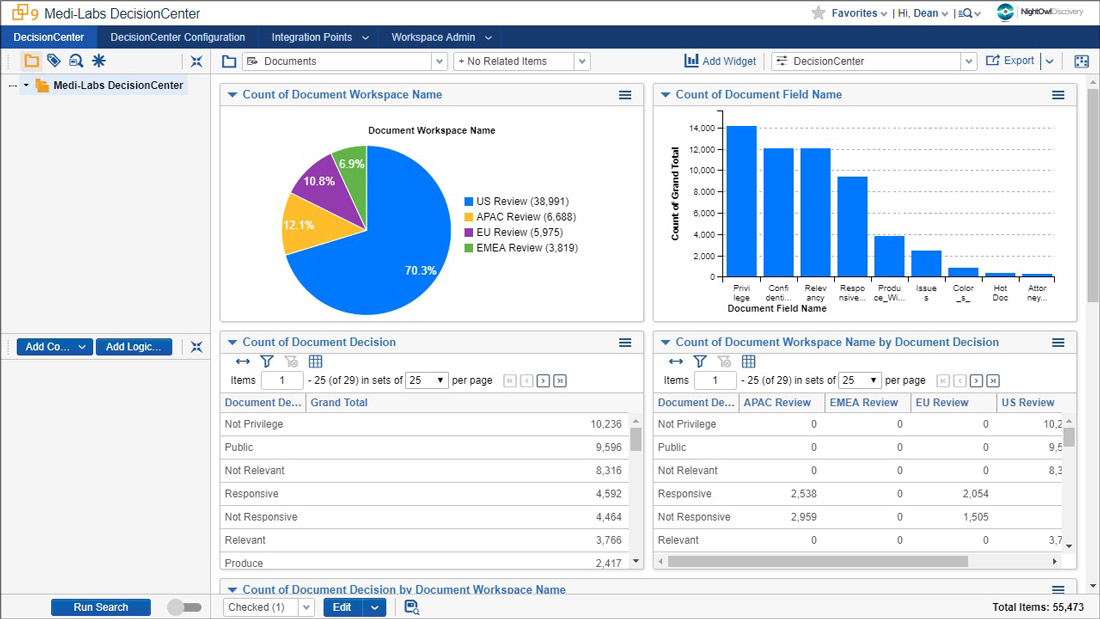Image resolution: width=1100 pixels, height=619 pixels.
Task: Click the Add Widget chart icon
Action: coord(691,61)
